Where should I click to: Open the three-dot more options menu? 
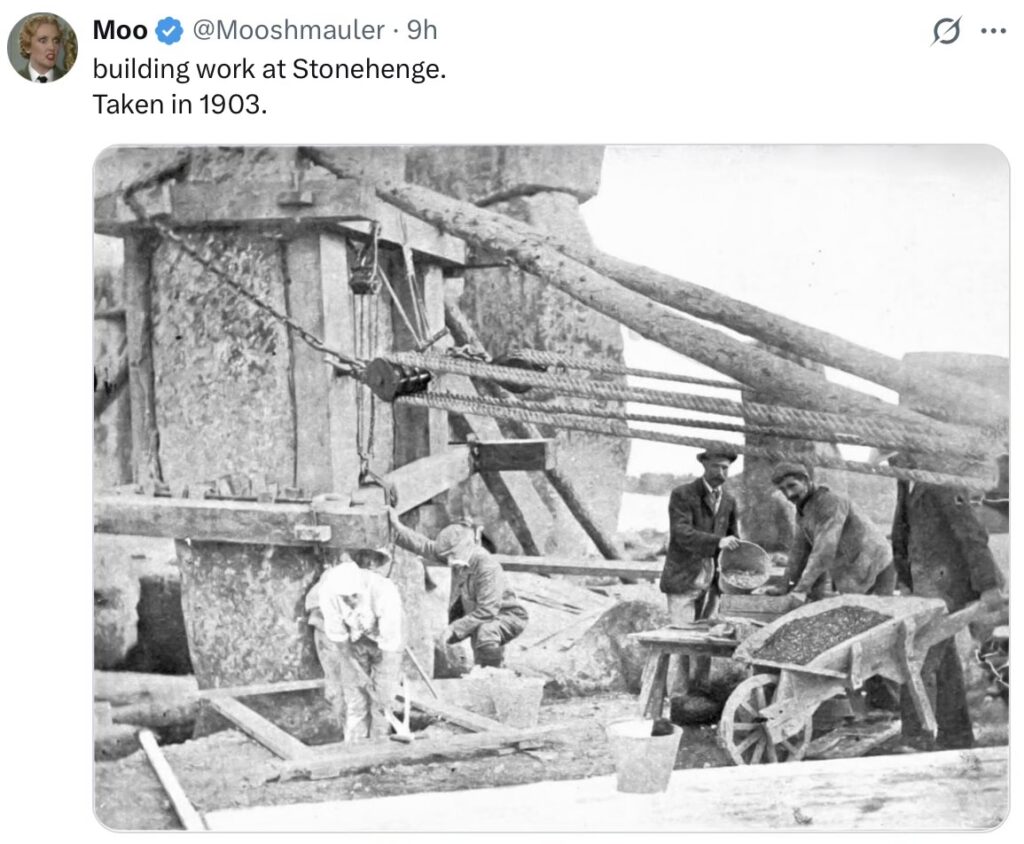[993, 31]
